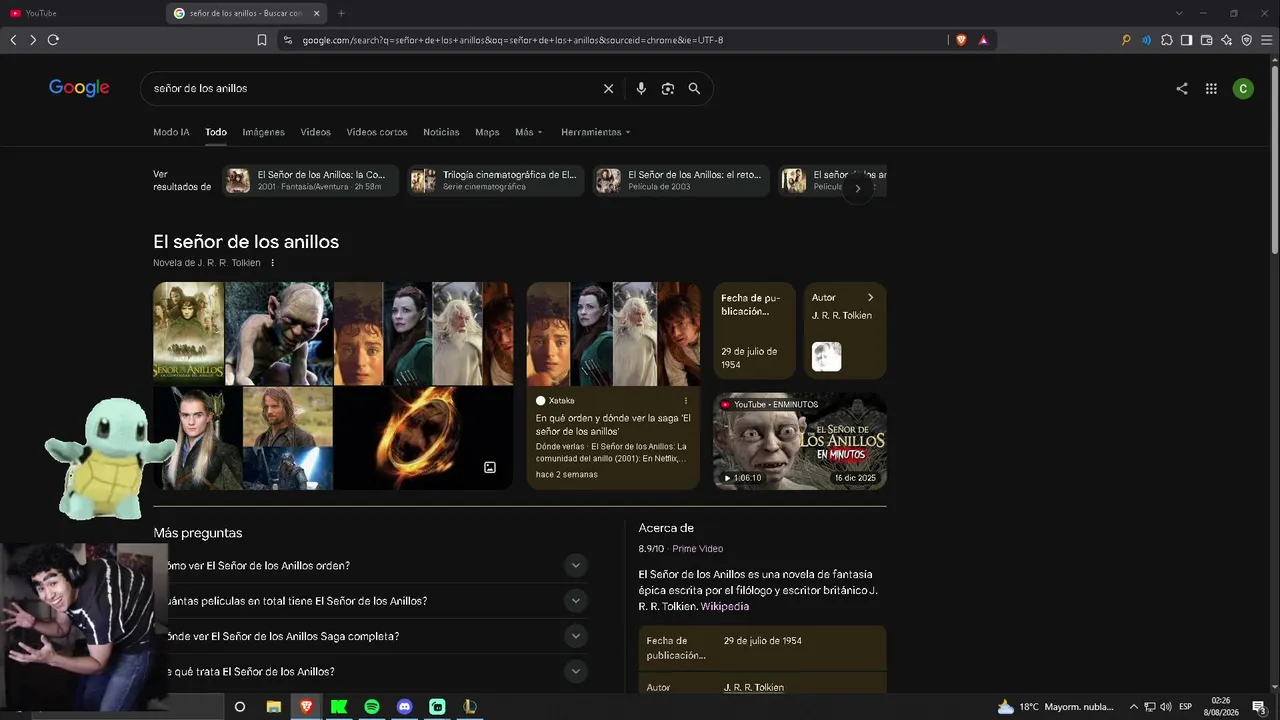
Task: Expand question about películas en total
Action: [x=575, y=601]
